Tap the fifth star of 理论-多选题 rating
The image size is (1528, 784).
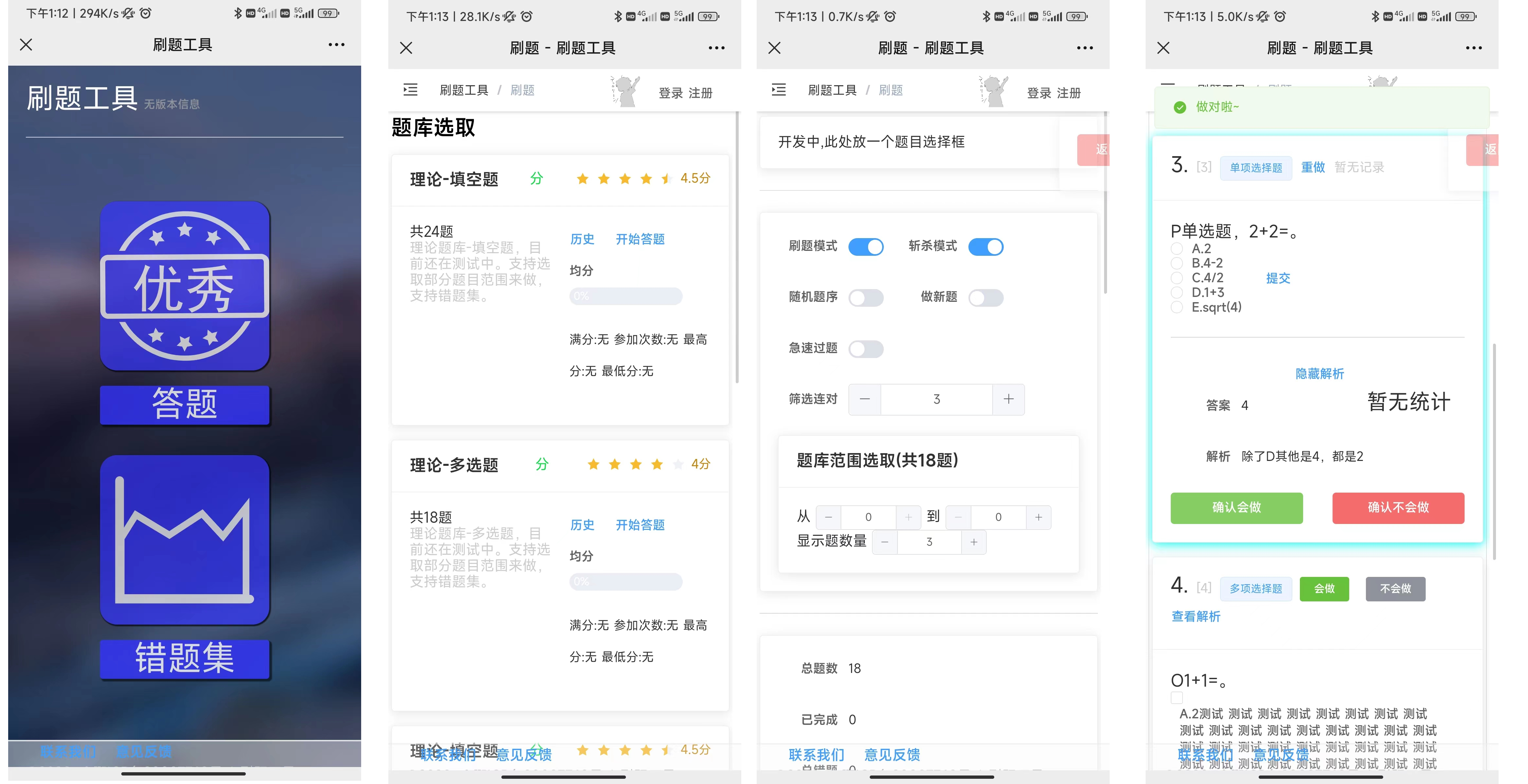tap(678, 464)
